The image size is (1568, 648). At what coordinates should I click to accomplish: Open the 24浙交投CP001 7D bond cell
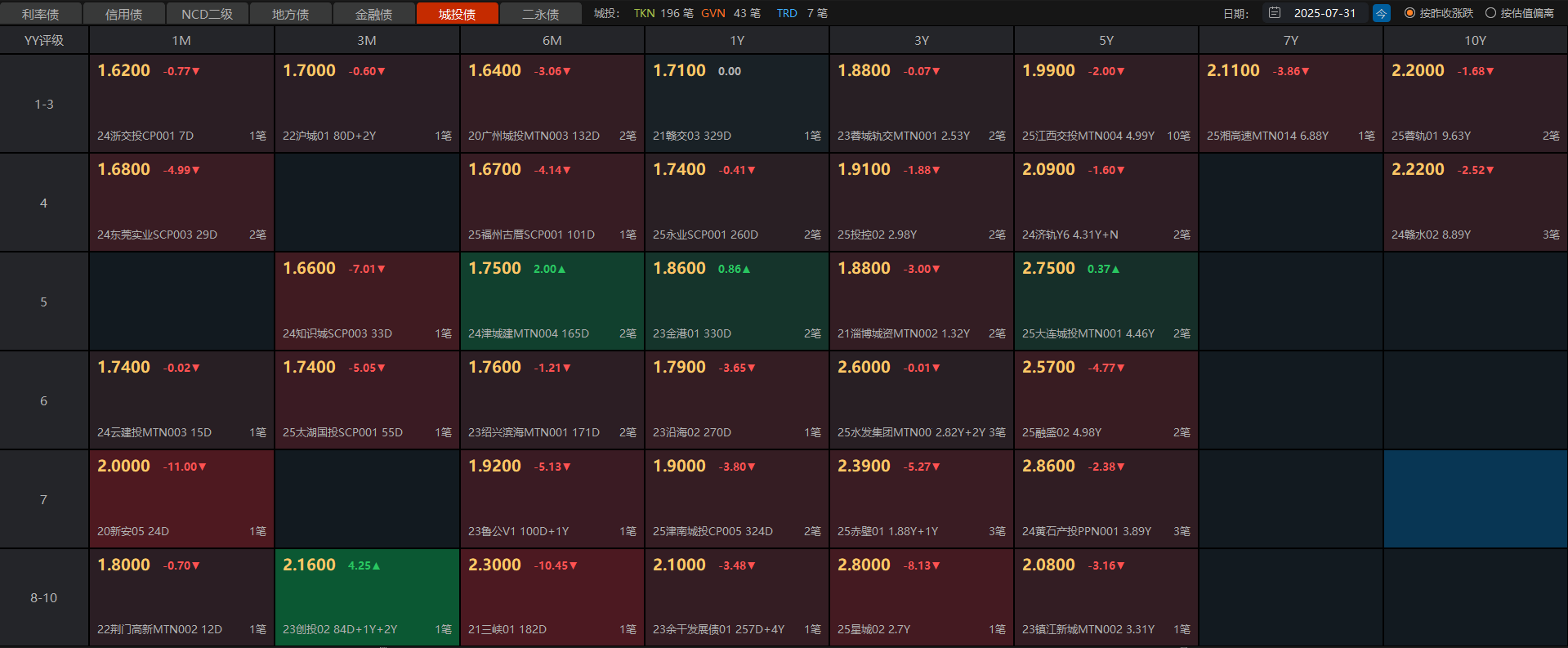[x=181, y=104]
